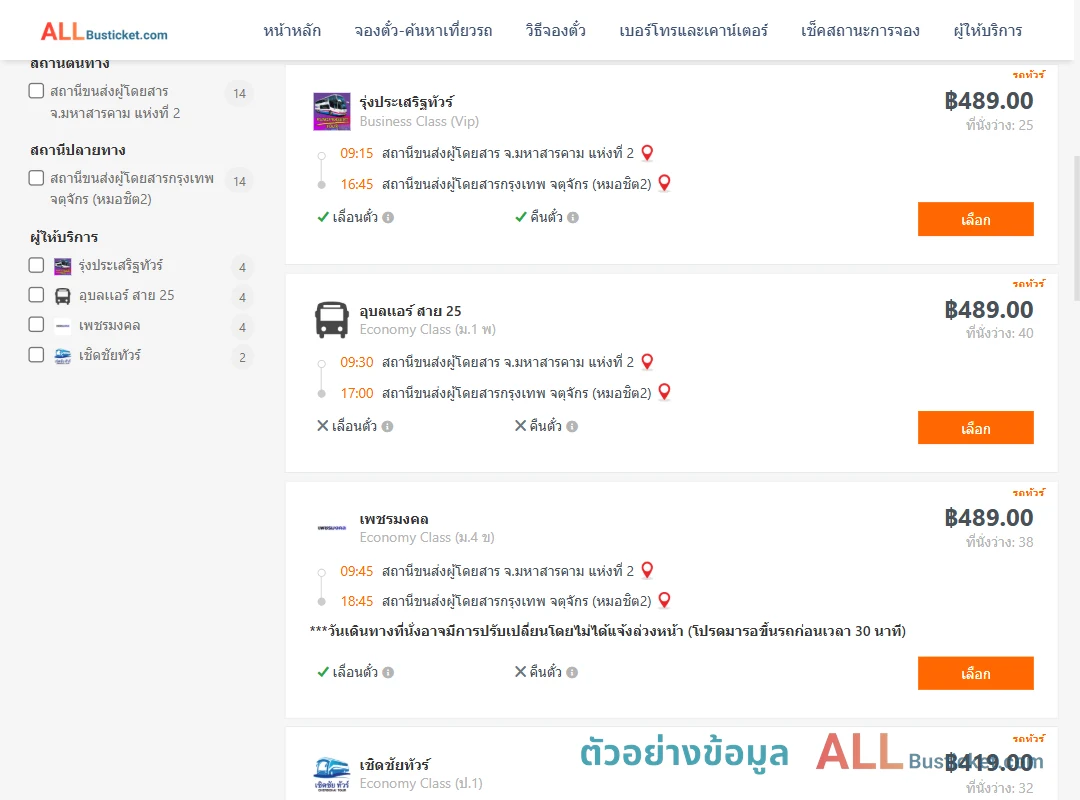This screenshot has width=1080, height=800.
Task: Click map pin next to 09:30 departure station
Action: click(647, 361)
